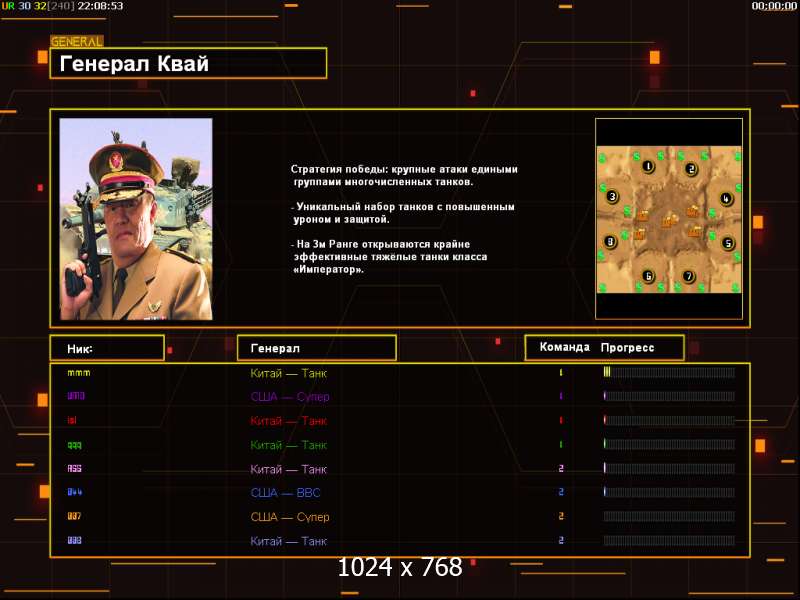Click the purple 'США — Супер' general entry
The image size is (800, 600).
290,396
